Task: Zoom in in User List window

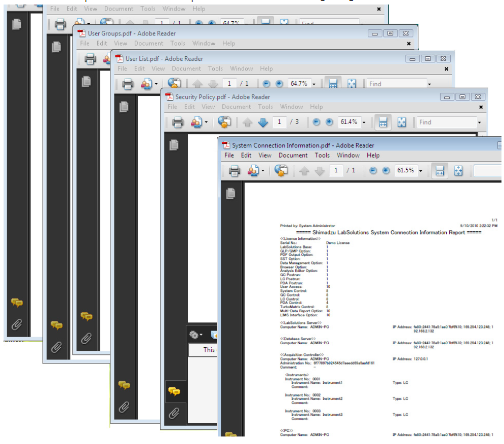Action: coord(279,84)
